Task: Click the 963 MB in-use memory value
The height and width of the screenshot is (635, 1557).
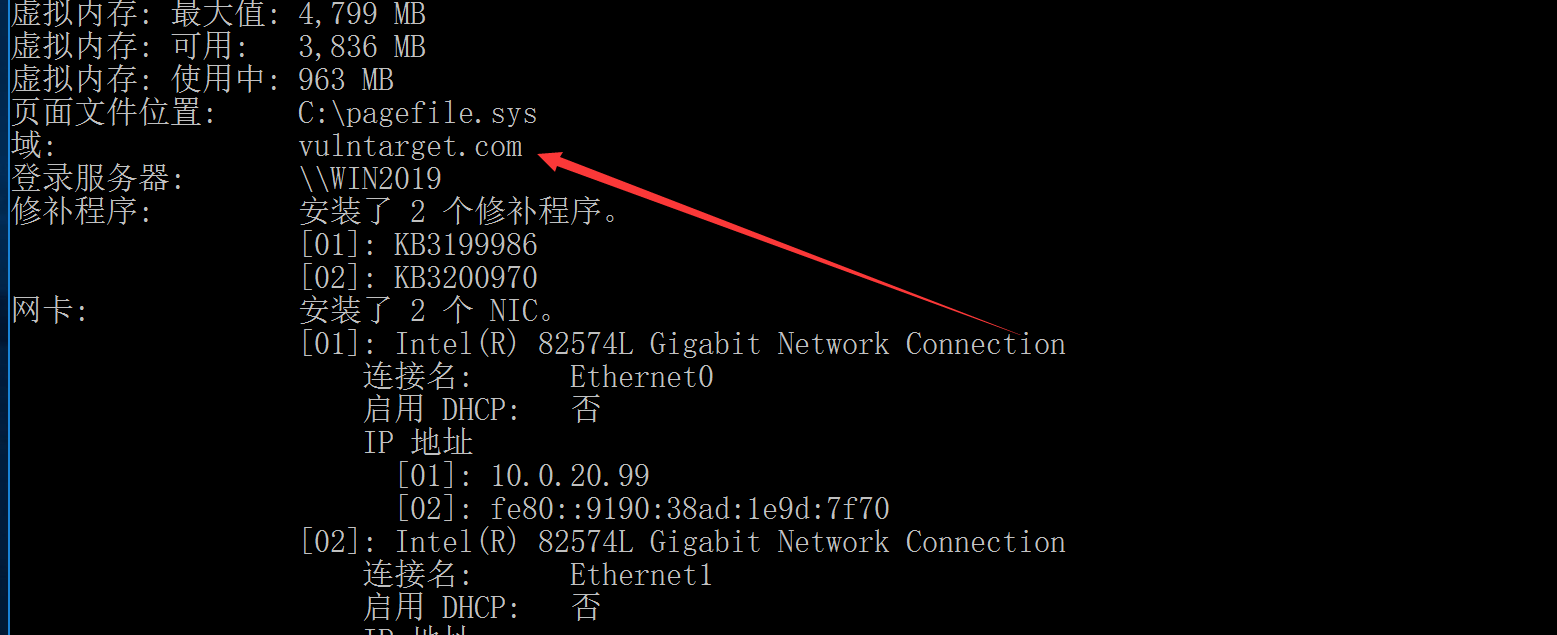Action: pos(346,80)
